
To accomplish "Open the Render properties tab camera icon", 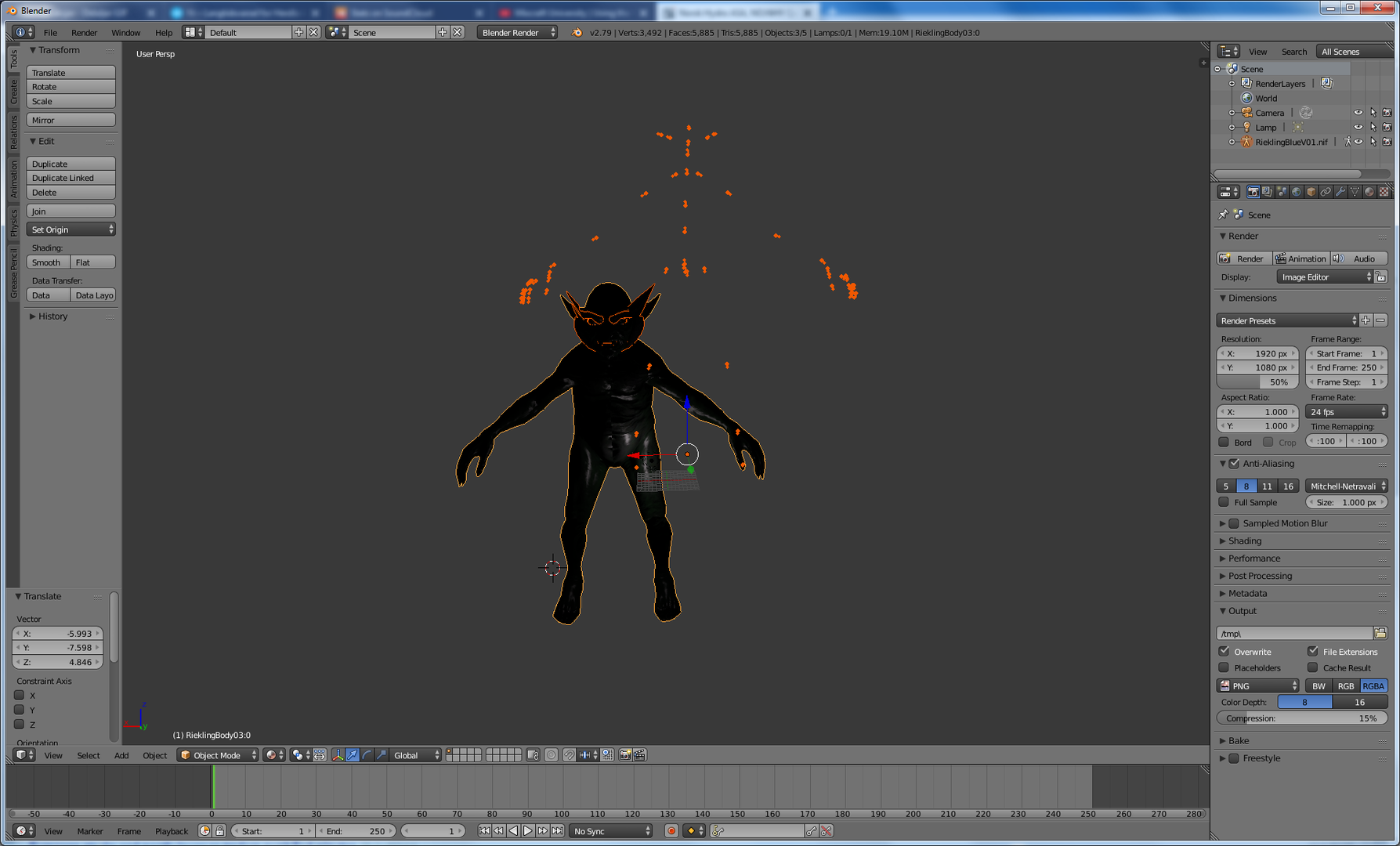I will [x=1253, y=192].
